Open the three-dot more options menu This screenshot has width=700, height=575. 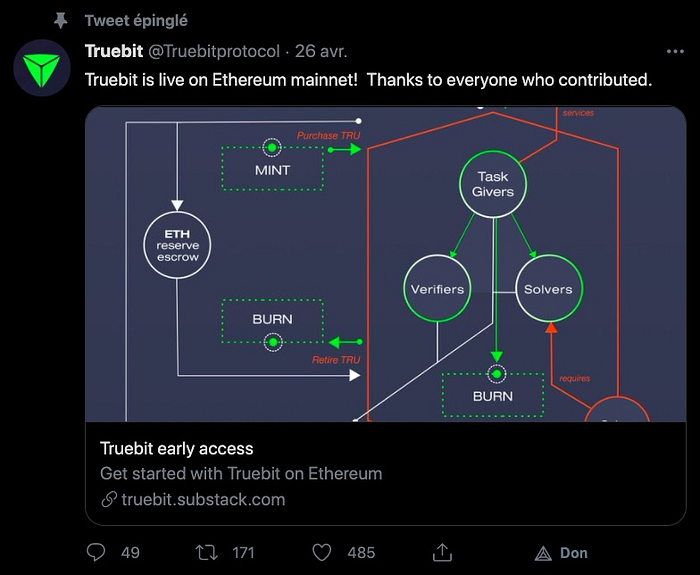[675, 51]
